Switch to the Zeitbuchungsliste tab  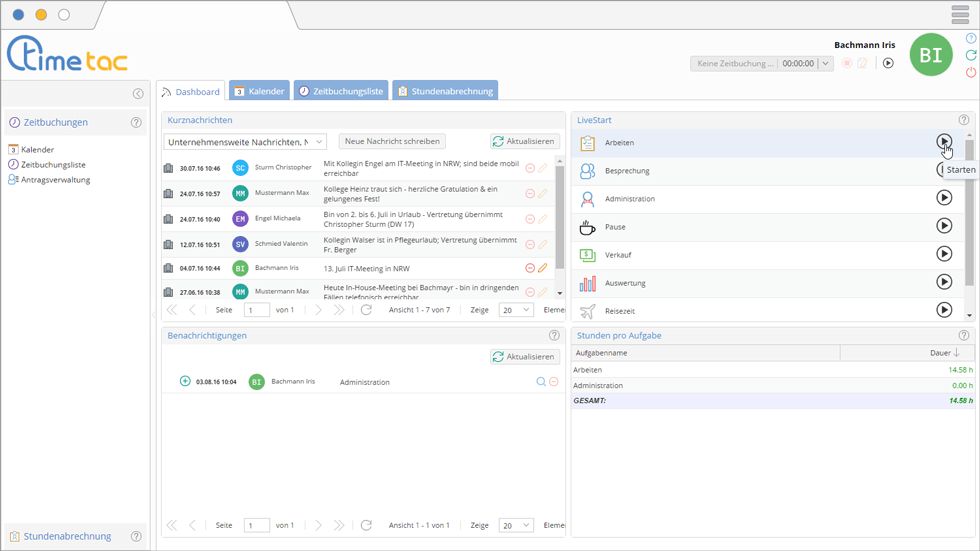point(340,91)
